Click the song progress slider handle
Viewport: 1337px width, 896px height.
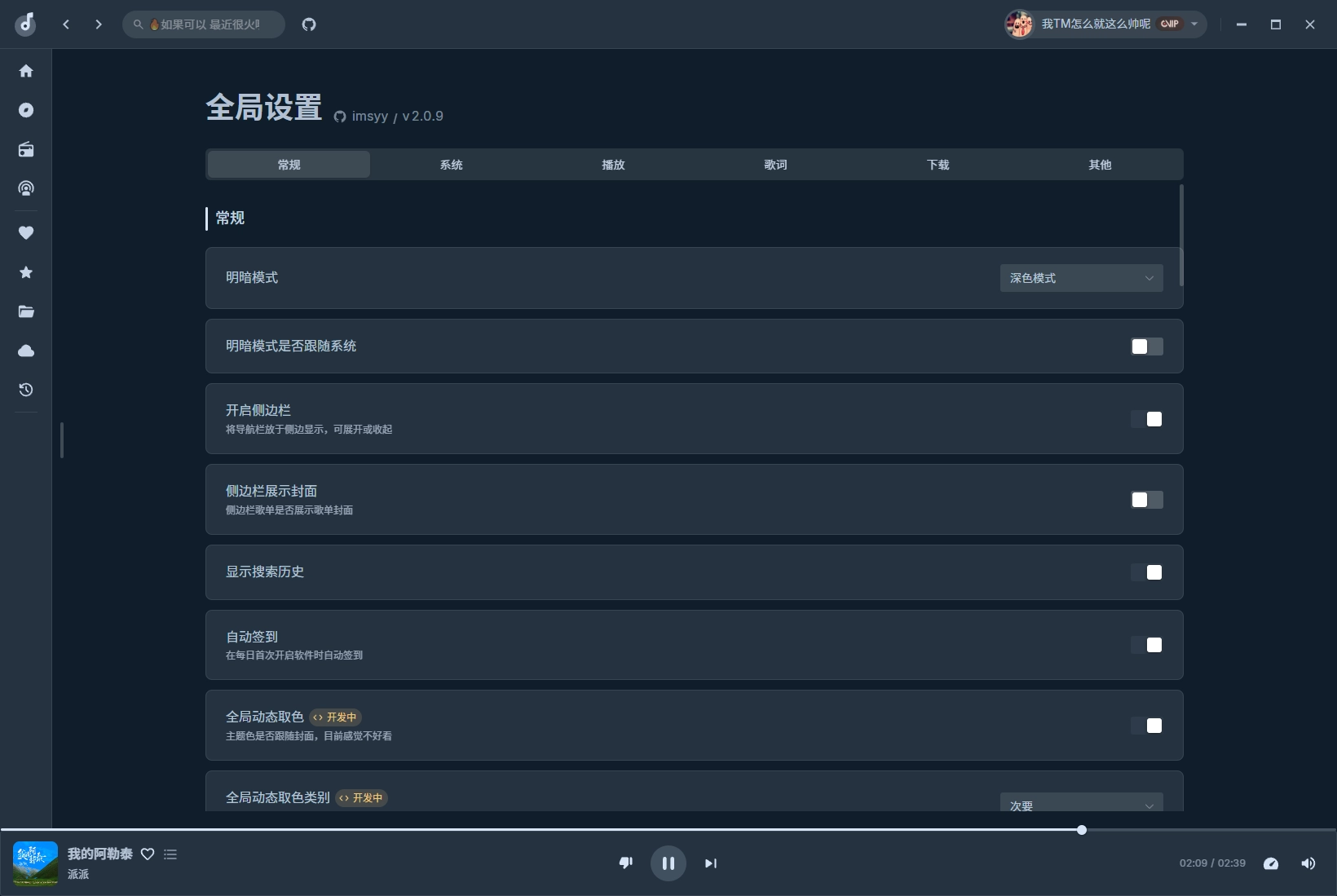(x=1082, y=830)
